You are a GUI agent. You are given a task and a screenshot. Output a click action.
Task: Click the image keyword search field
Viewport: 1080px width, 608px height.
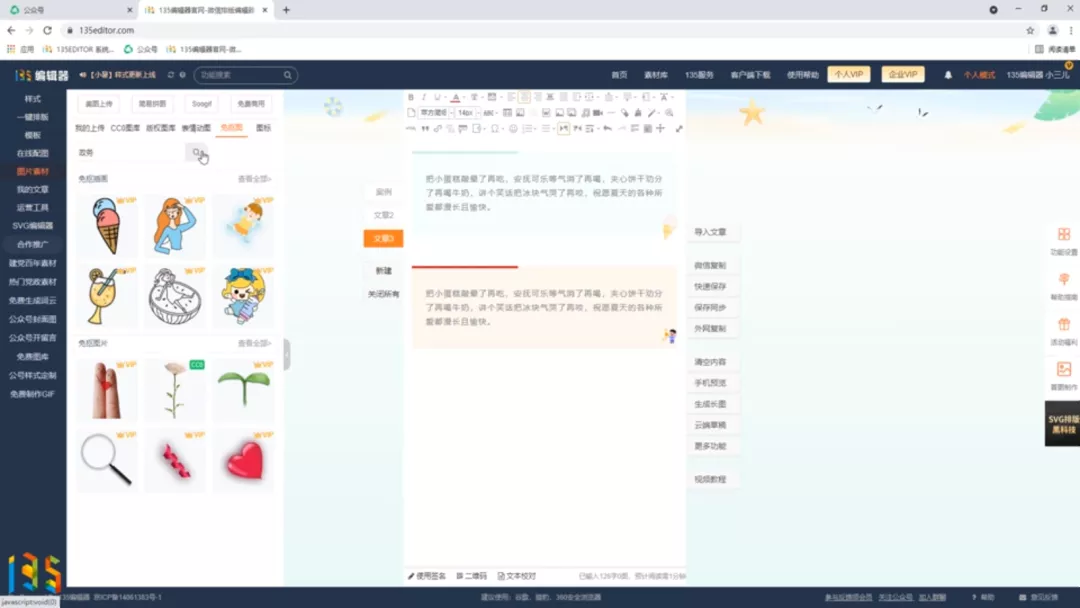(x=129, y=152)
